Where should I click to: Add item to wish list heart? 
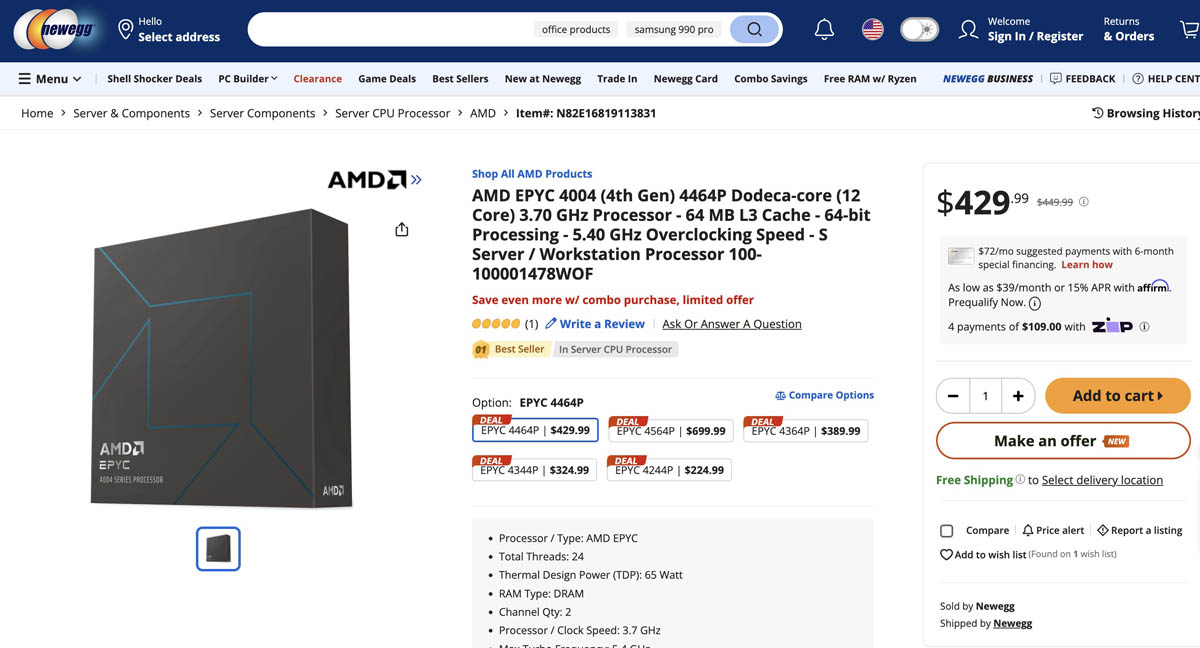[946, 555]
